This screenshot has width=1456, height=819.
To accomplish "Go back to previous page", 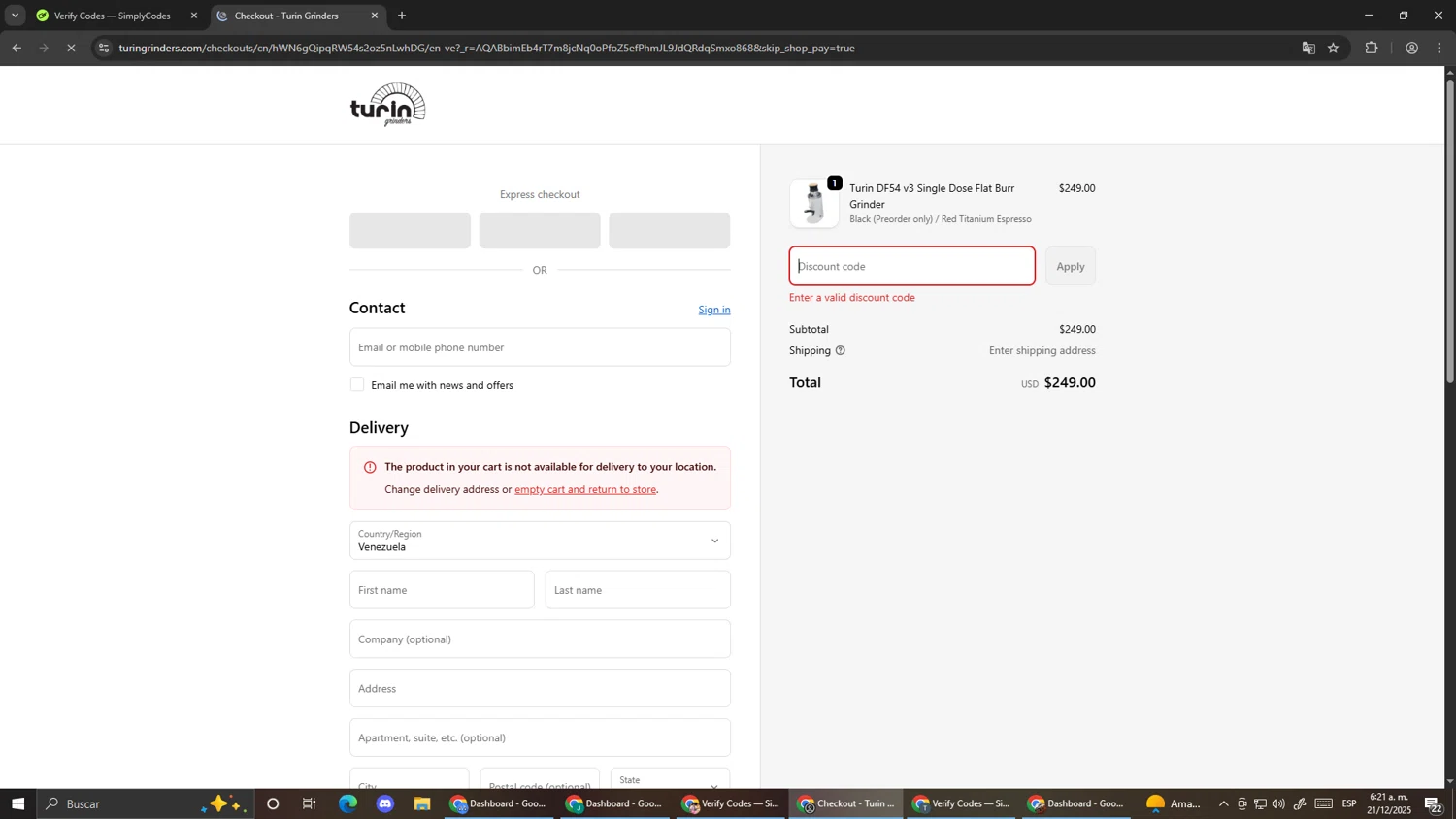I will [17, 48].
